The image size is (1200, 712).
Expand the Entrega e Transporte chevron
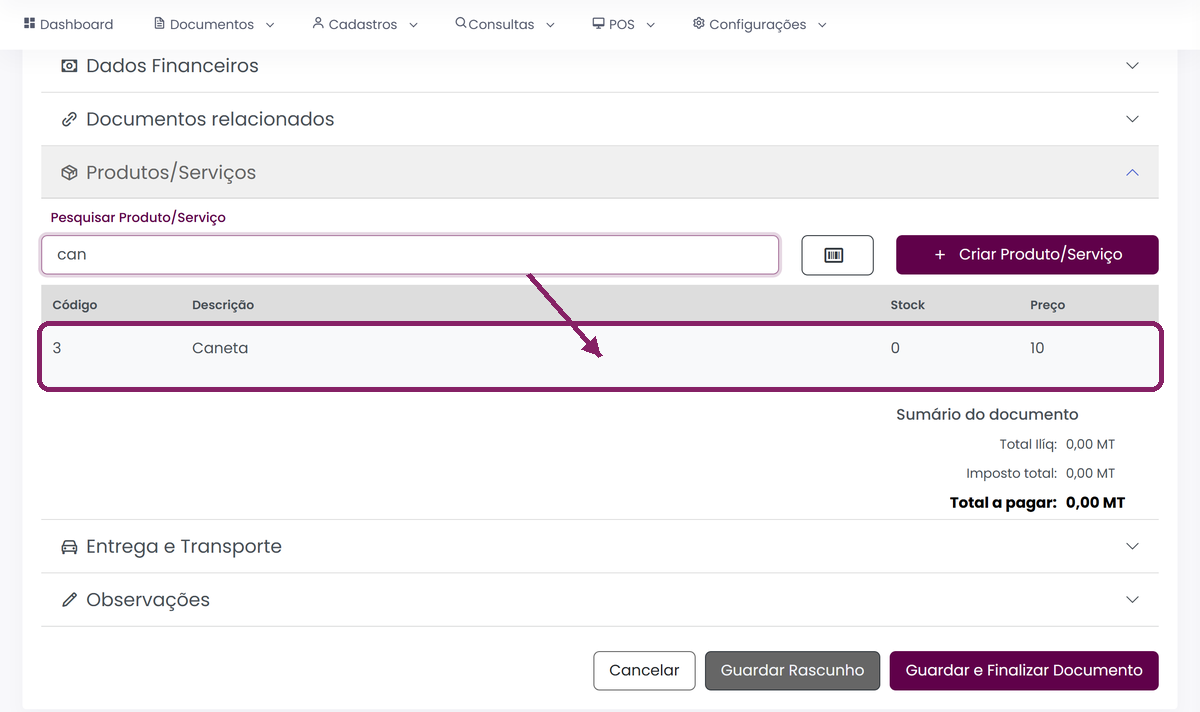pyautogui.click(x=1132, y=547)
